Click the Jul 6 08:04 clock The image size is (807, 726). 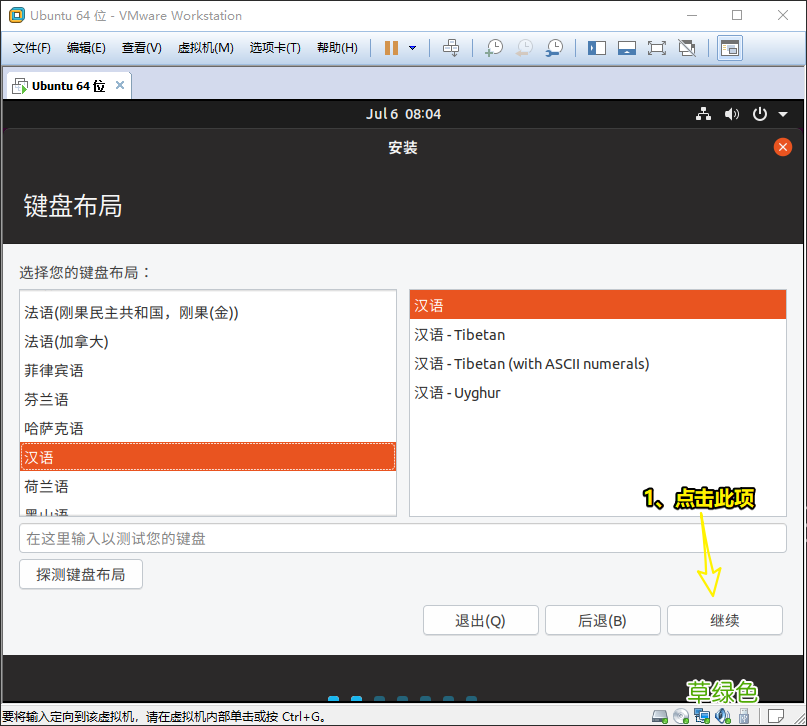(x=404, y=114)
